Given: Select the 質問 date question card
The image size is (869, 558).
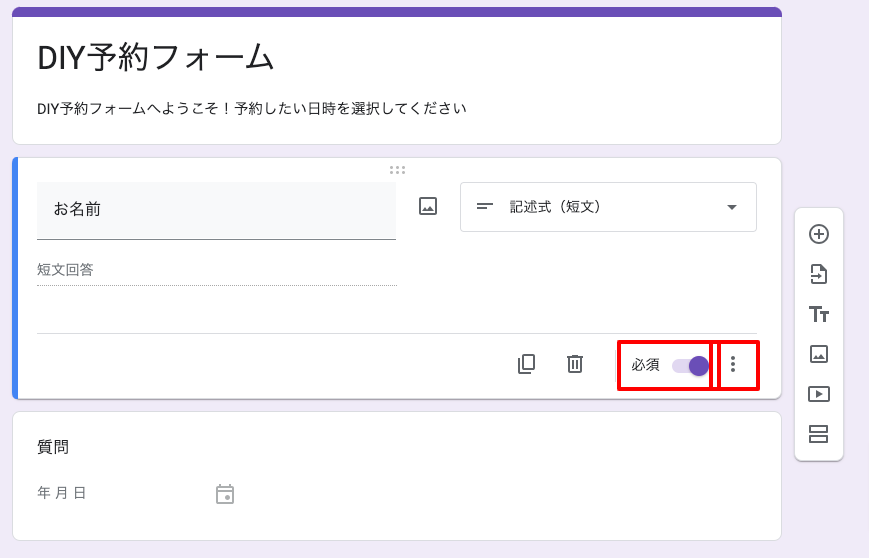Looking at the screenshot, I should (x=397, y=476).
